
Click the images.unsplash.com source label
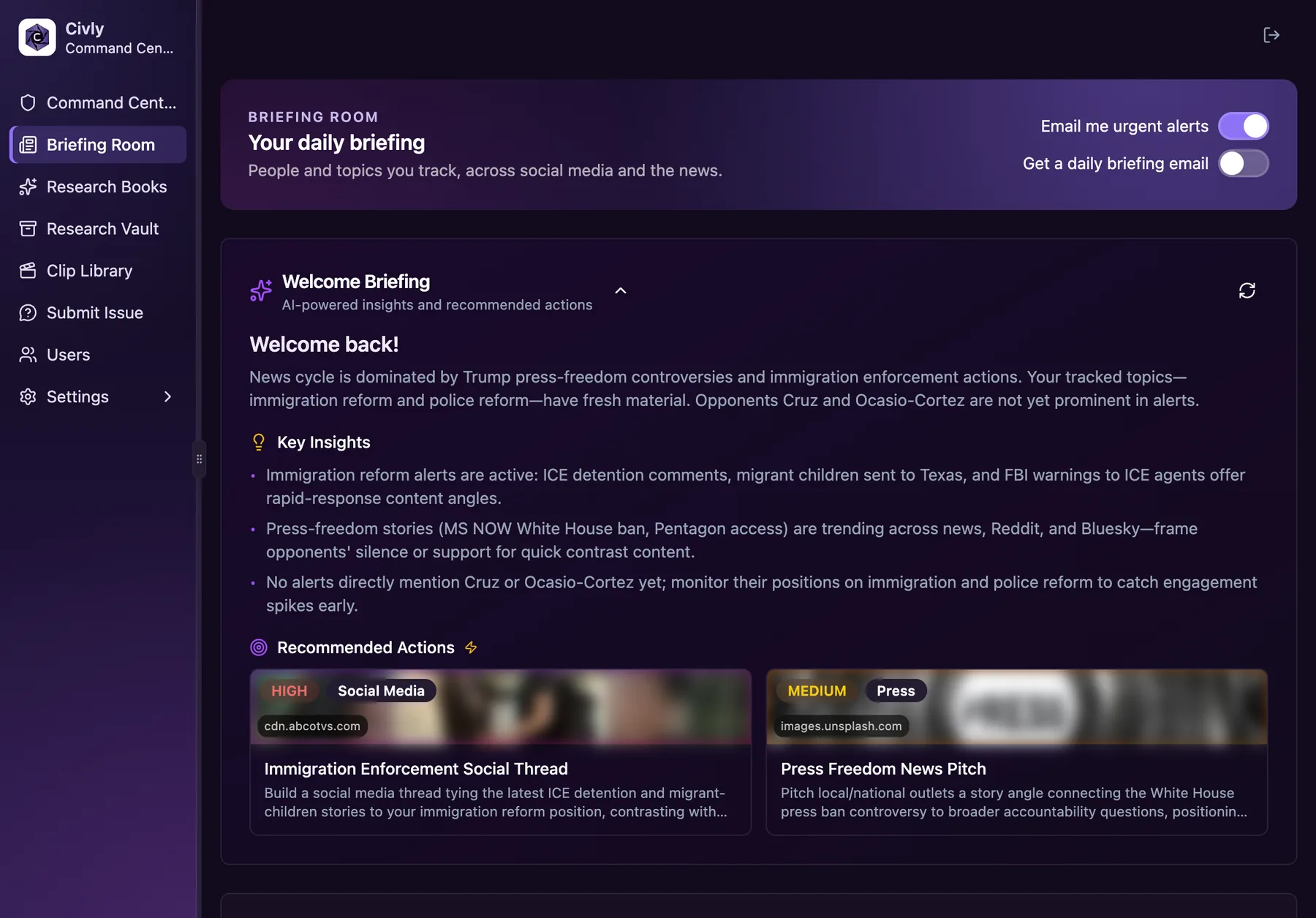pos(841,726)
